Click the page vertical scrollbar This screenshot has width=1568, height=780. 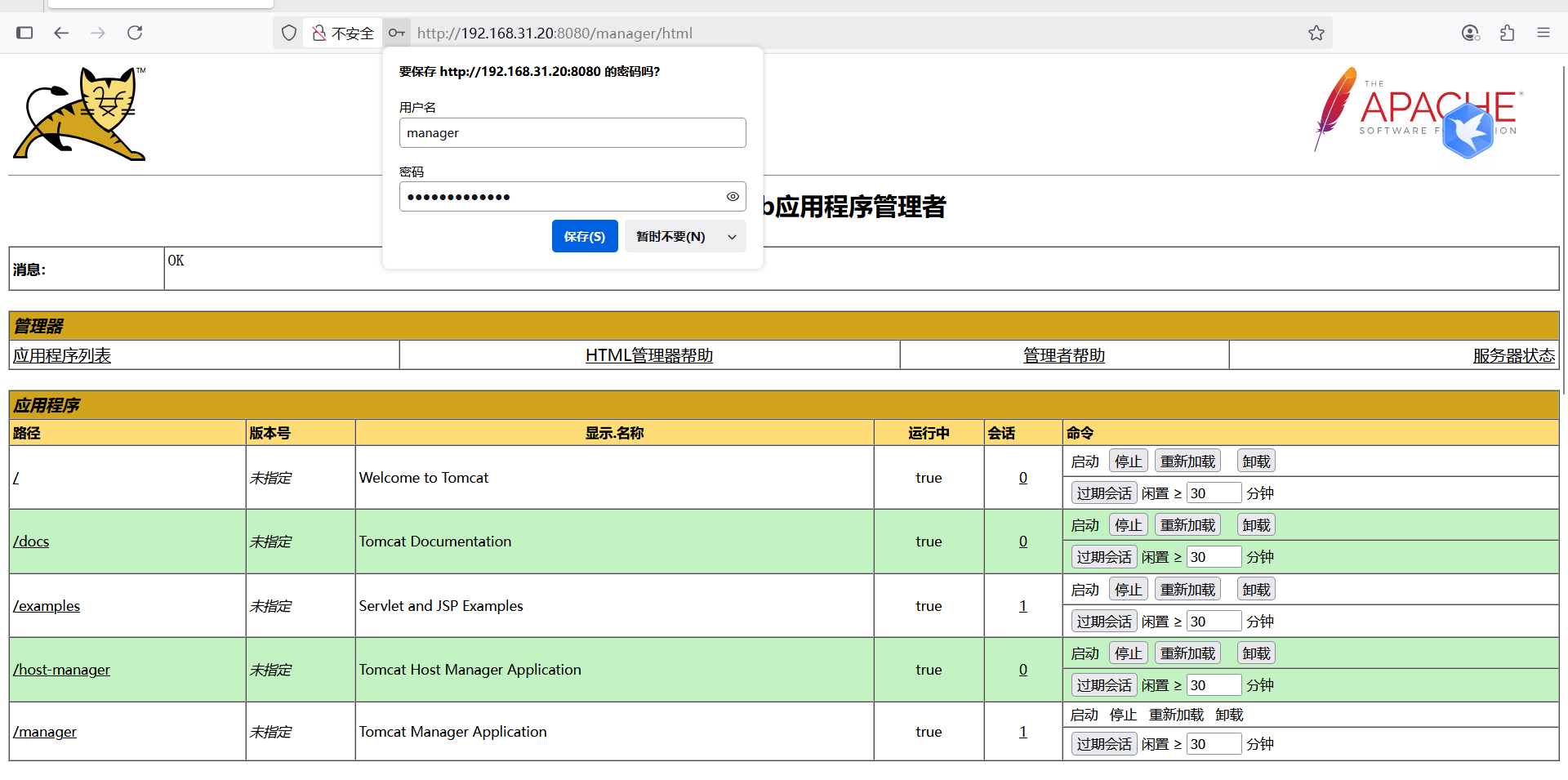click(x=1564, y=229)
